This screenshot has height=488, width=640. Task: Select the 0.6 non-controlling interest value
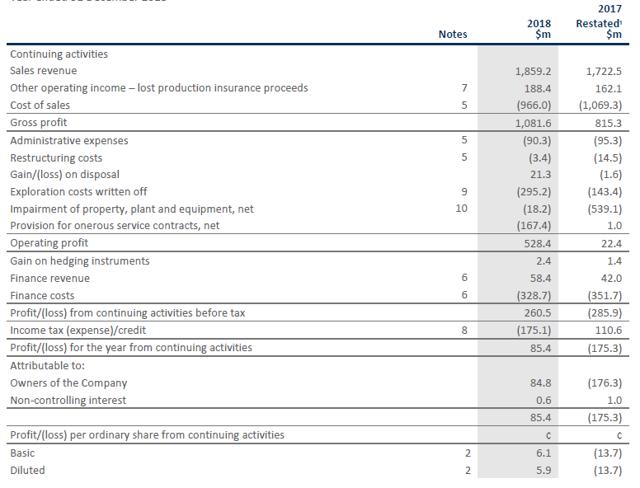click(544, 401)
